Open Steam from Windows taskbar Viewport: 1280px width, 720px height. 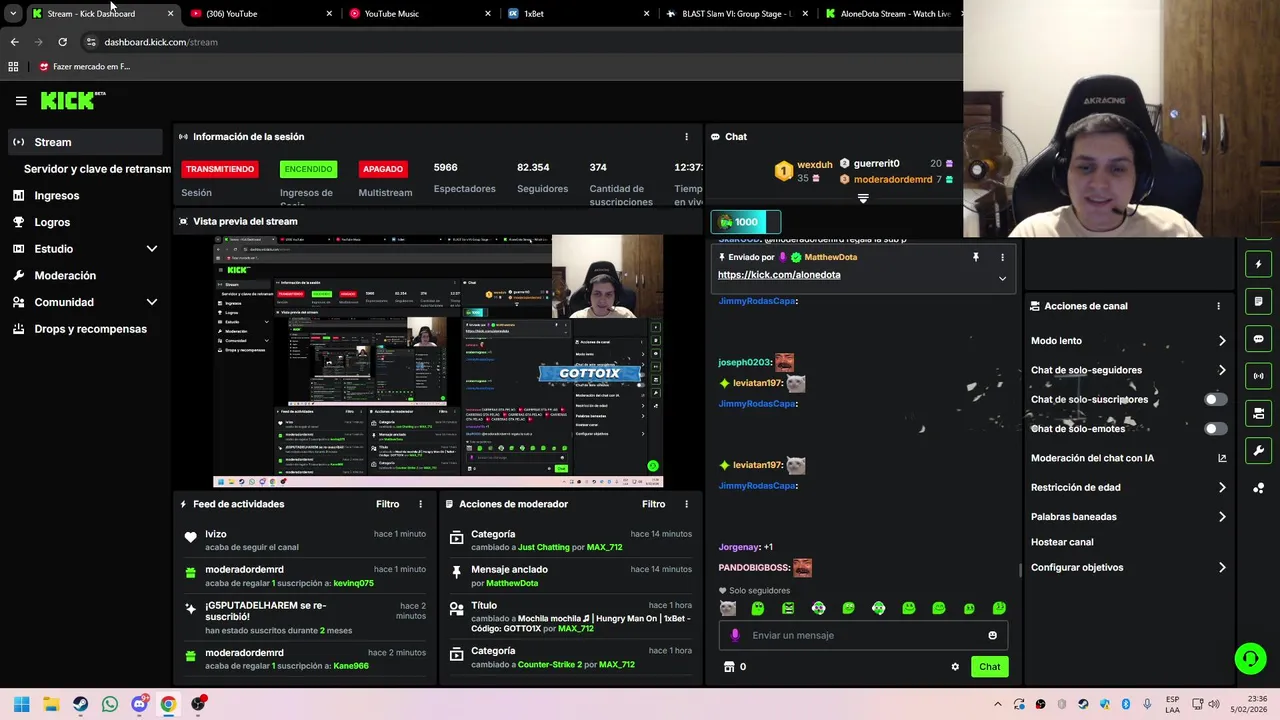point(80,704)
